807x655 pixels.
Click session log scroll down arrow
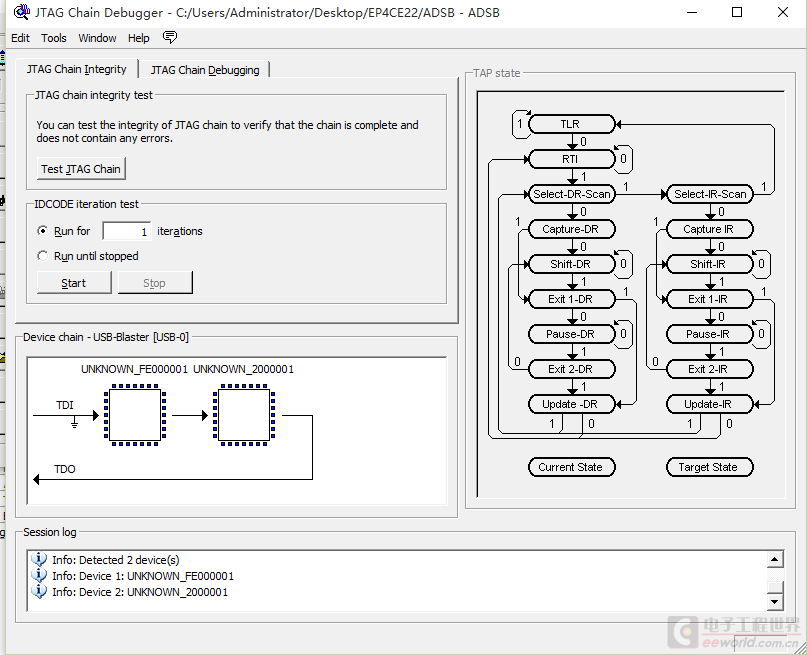click(x=775, y=601)
